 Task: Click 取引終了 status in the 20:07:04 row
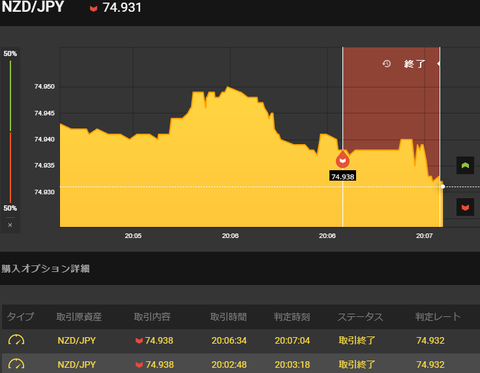coord(357,341)
